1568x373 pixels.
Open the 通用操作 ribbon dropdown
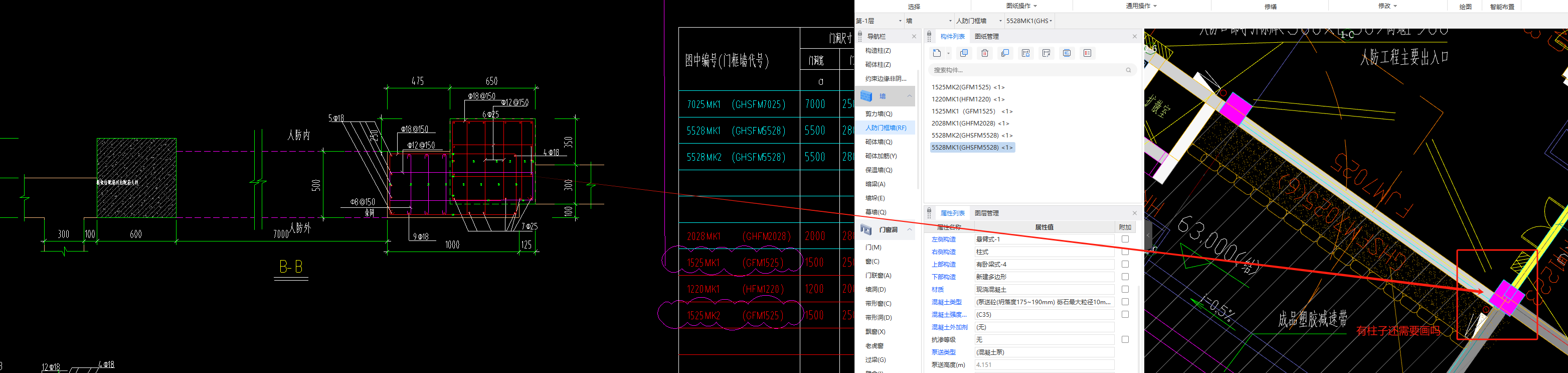point(1141,6)
